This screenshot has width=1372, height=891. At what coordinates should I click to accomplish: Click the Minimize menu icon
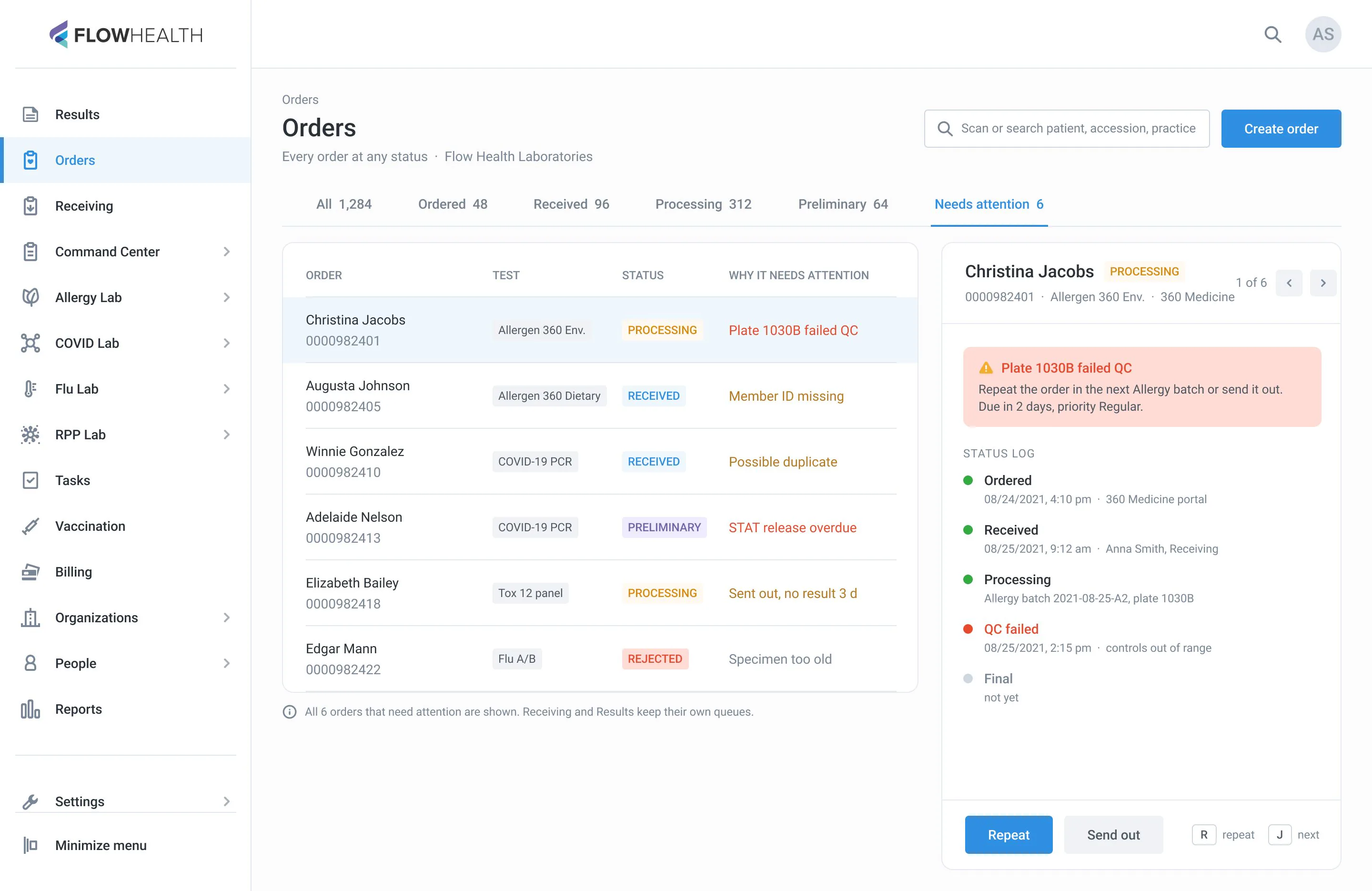pyautogui.click(x=30, y=845)
